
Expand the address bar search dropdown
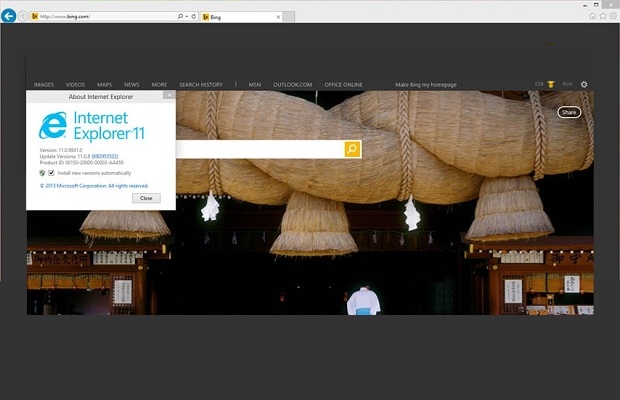tap(187, 17)
